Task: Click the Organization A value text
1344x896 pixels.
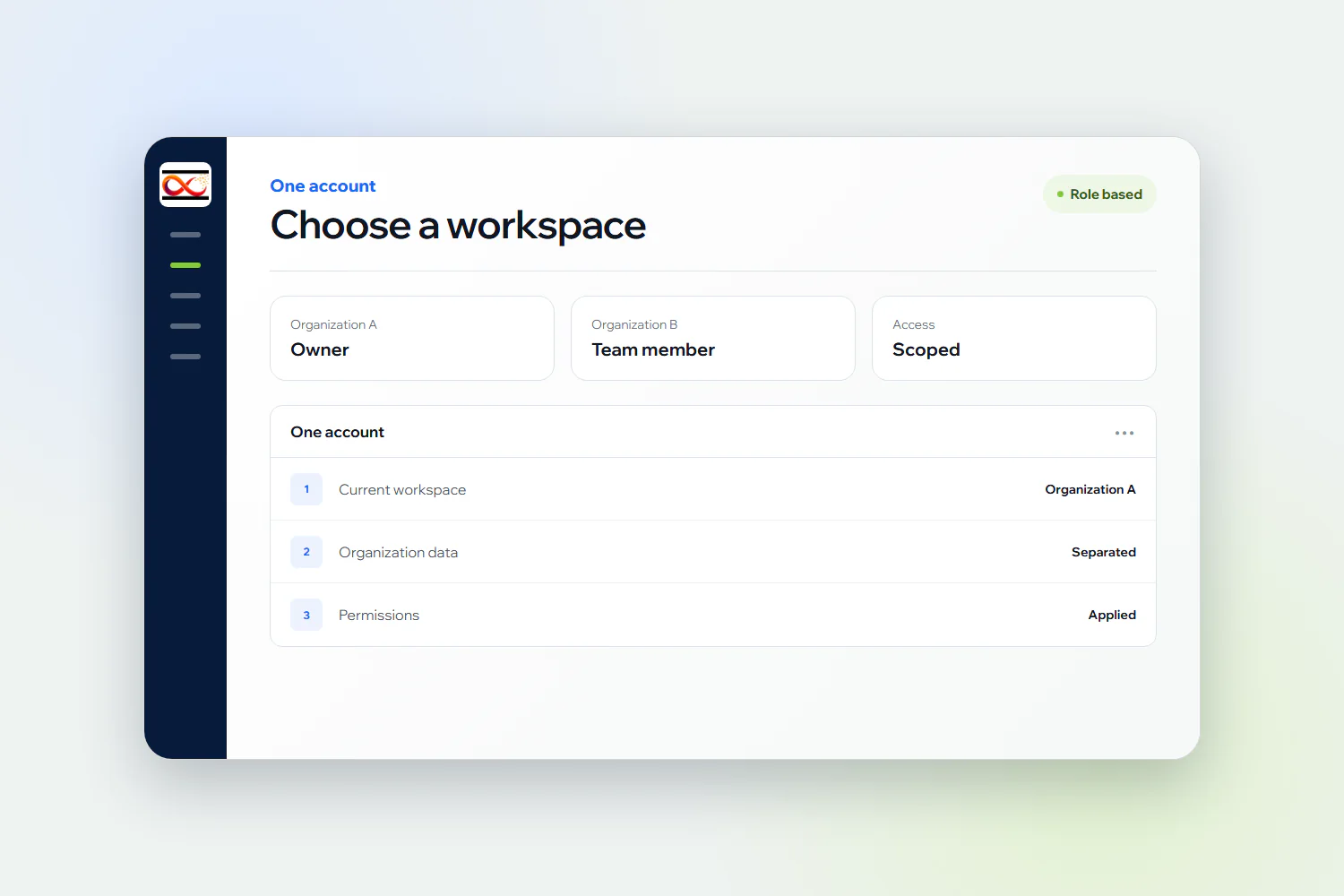Action: 1090,489
